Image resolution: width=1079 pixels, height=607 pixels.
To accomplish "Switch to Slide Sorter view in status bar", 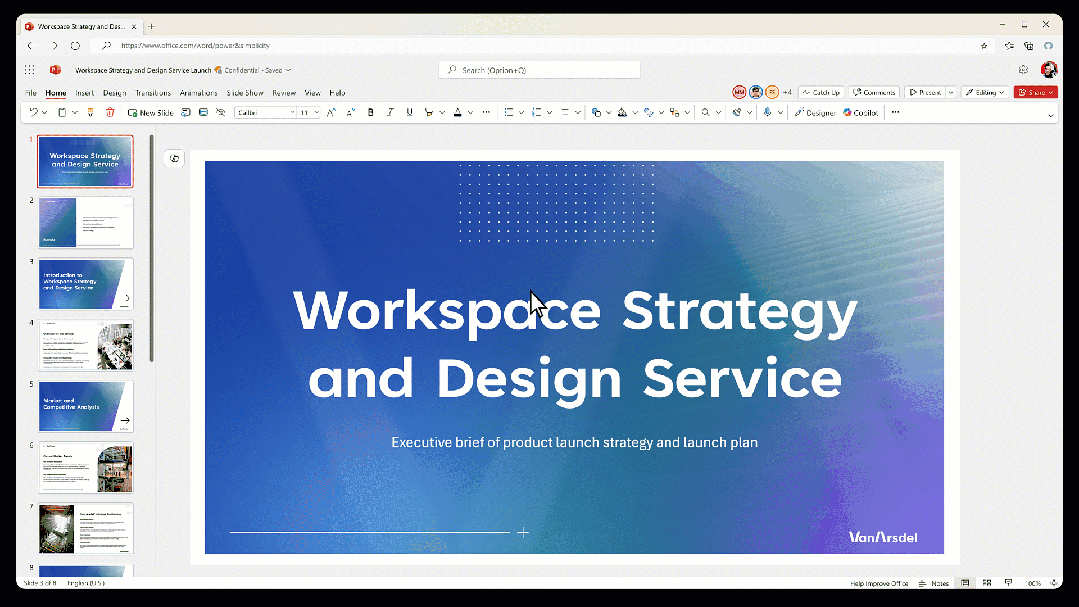I will [987, 583].
